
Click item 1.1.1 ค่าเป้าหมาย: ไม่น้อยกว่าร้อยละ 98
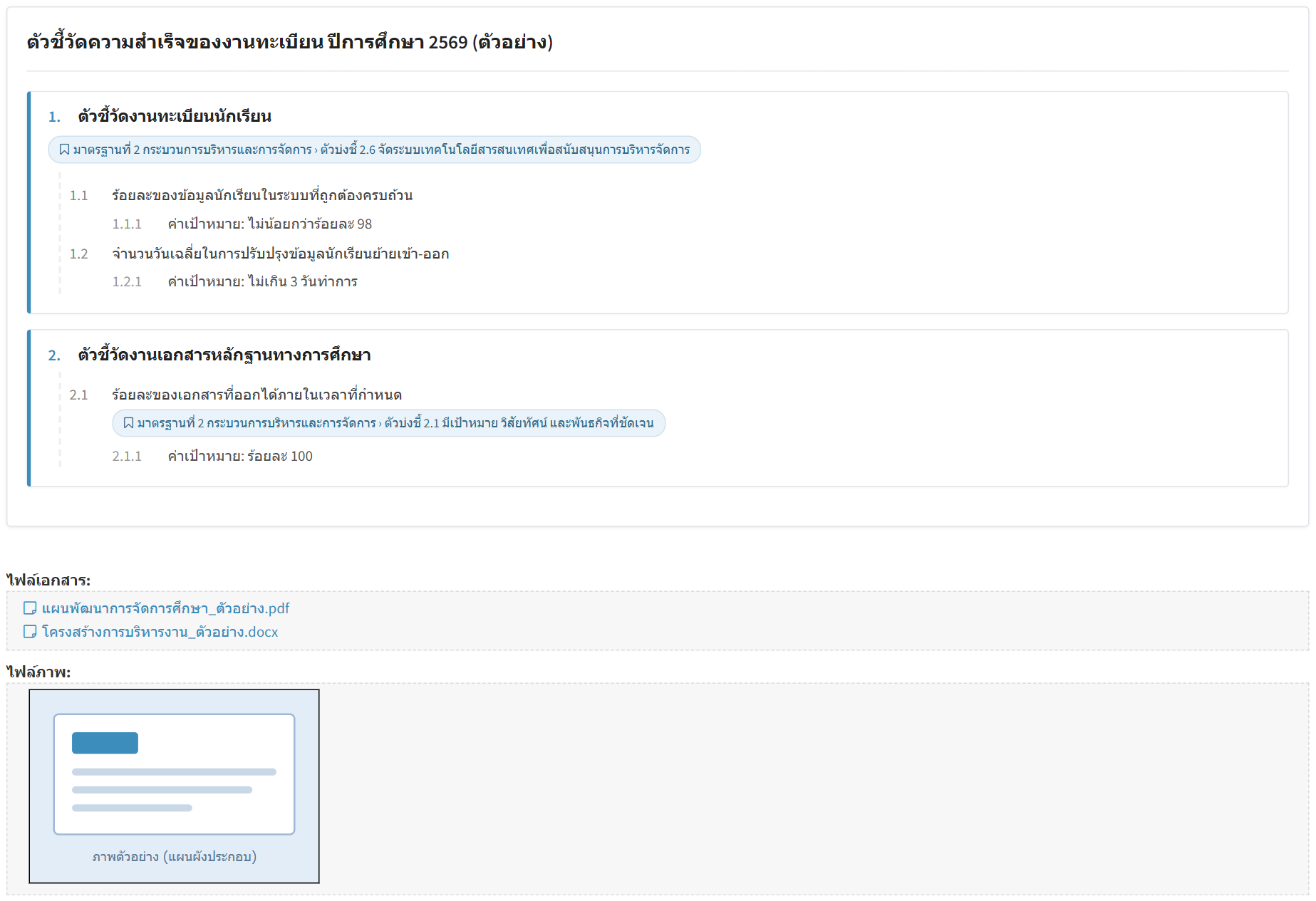tap(269, 224)
